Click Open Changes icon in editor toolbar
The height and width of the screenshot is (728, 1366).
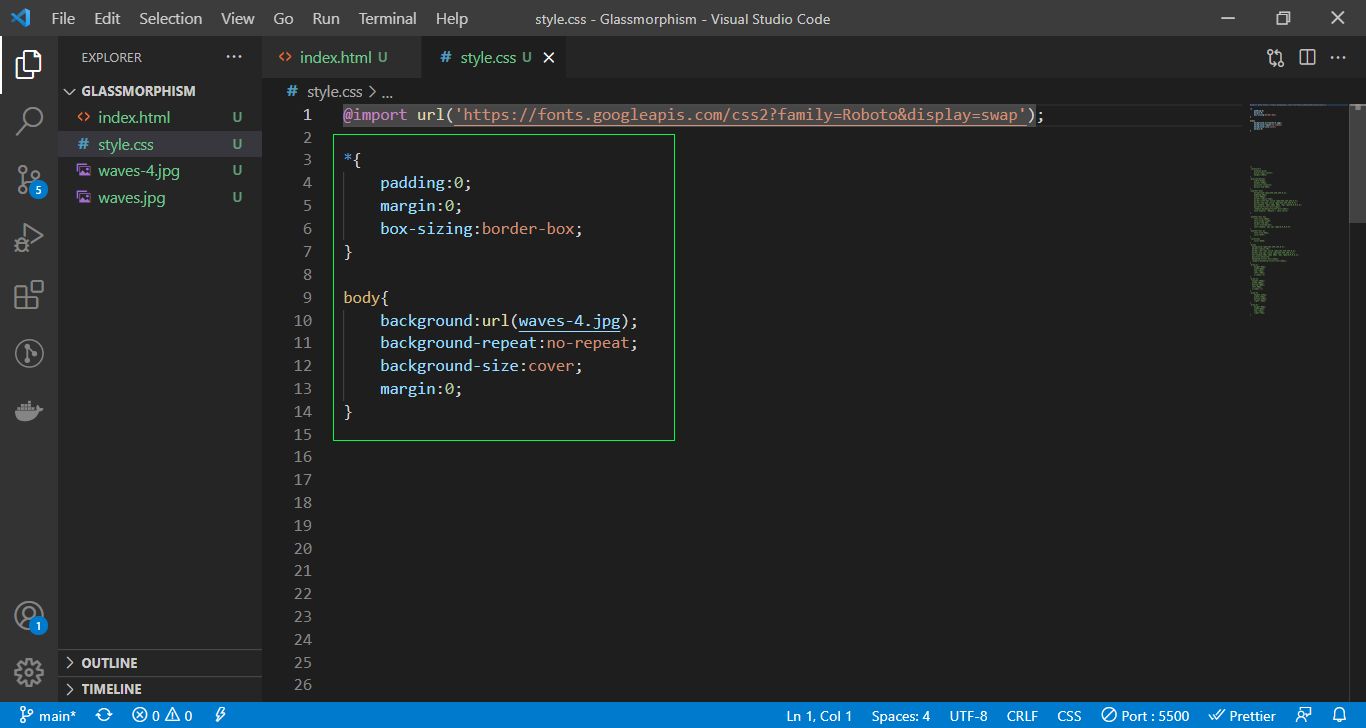[x=1275, y=58]
